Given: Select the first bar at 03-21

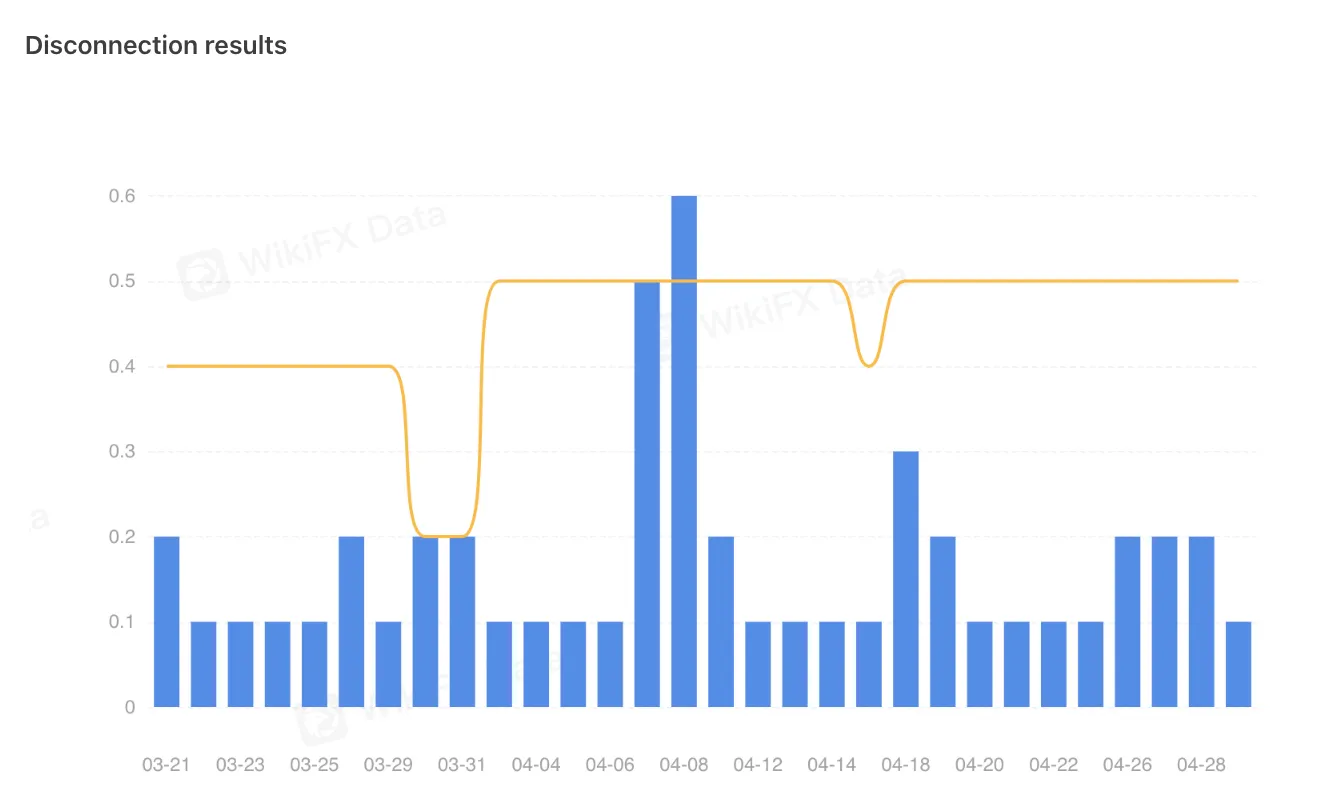Looking at the screenshot, I should tap(167, 622).
